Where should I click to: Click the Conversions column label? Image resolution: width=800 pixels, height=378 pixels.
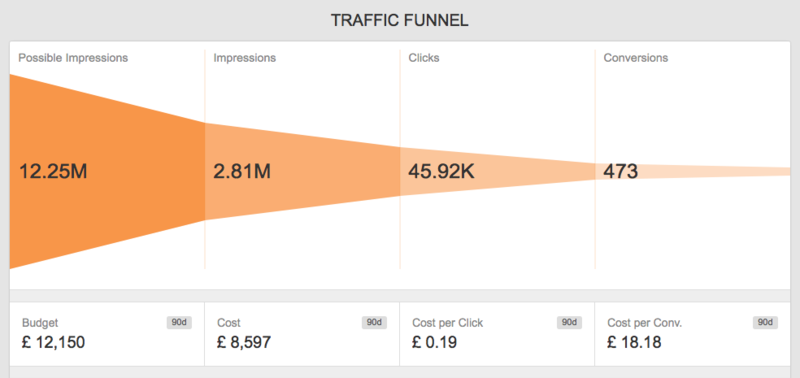[636, 58]
